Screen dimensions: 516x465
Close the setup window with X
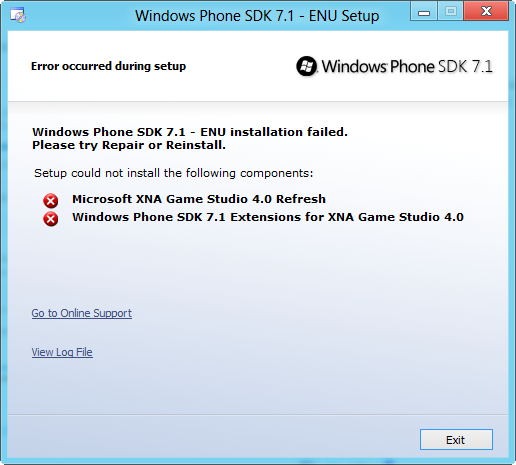[x=486, y=11]
